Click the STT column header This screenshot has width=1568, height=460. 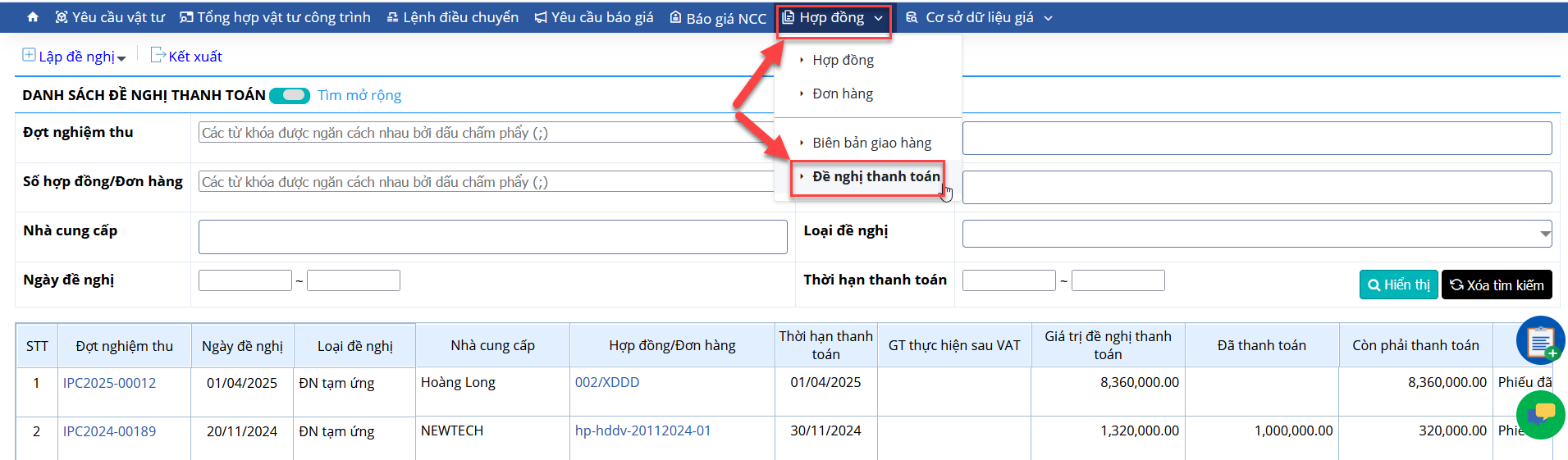pyautogui.click(x=37, y=346)
